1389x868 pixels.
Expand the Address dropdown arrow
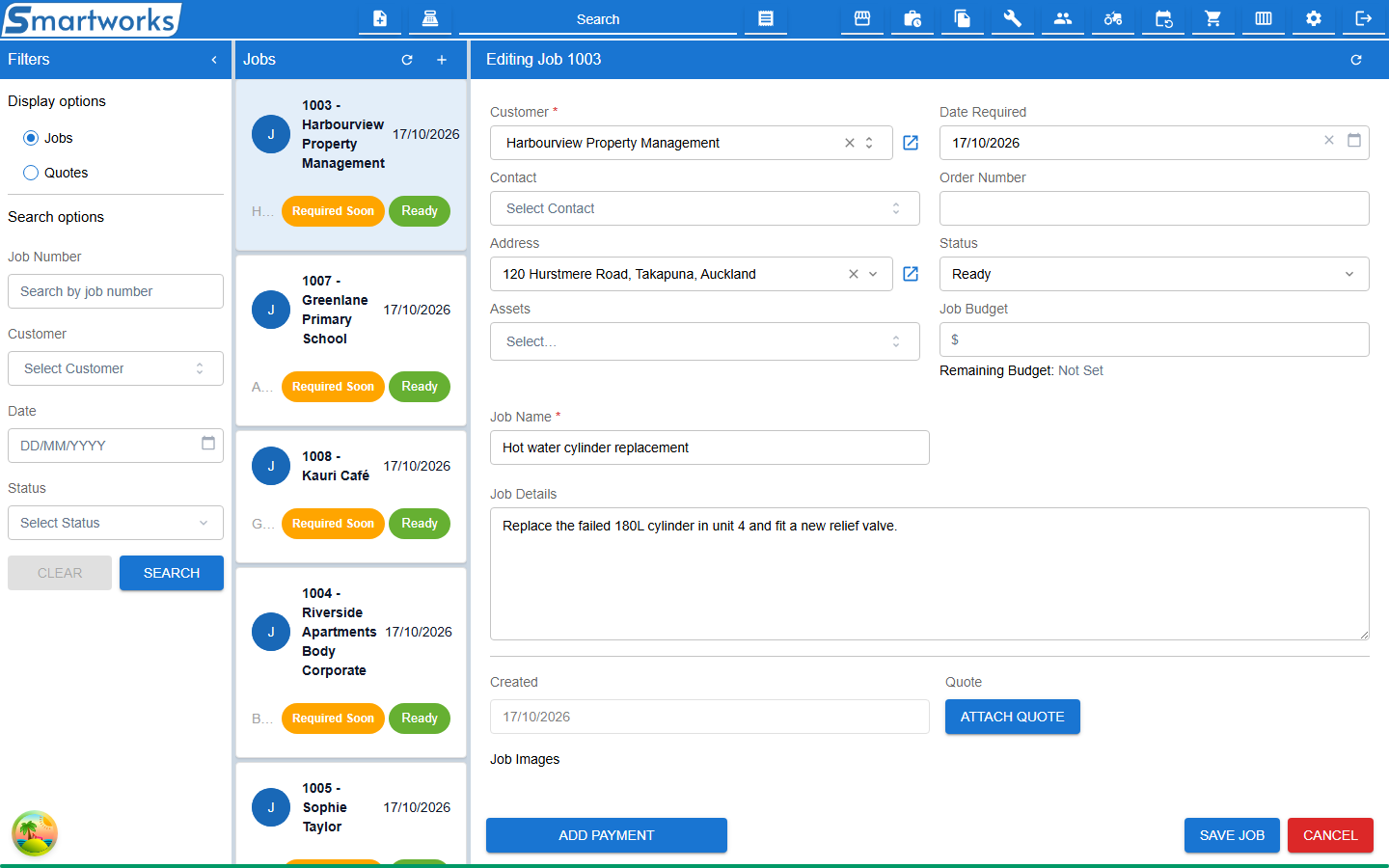[873, 274]
